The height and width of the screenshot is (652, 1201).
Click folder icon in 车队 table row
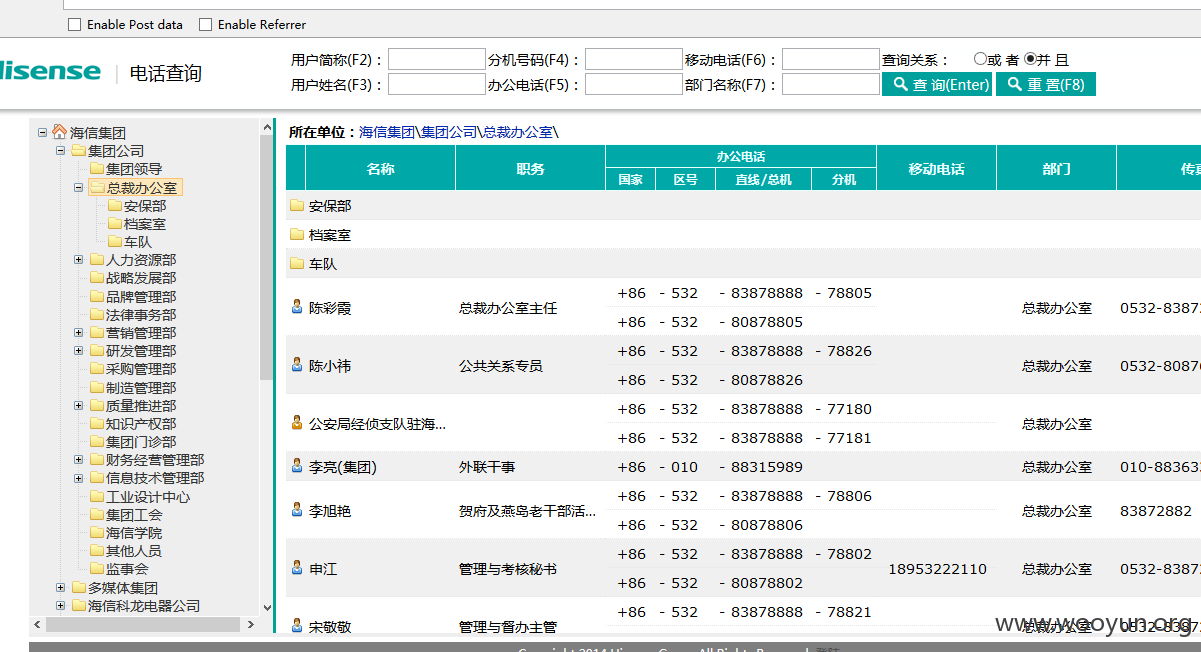[297, 264]
